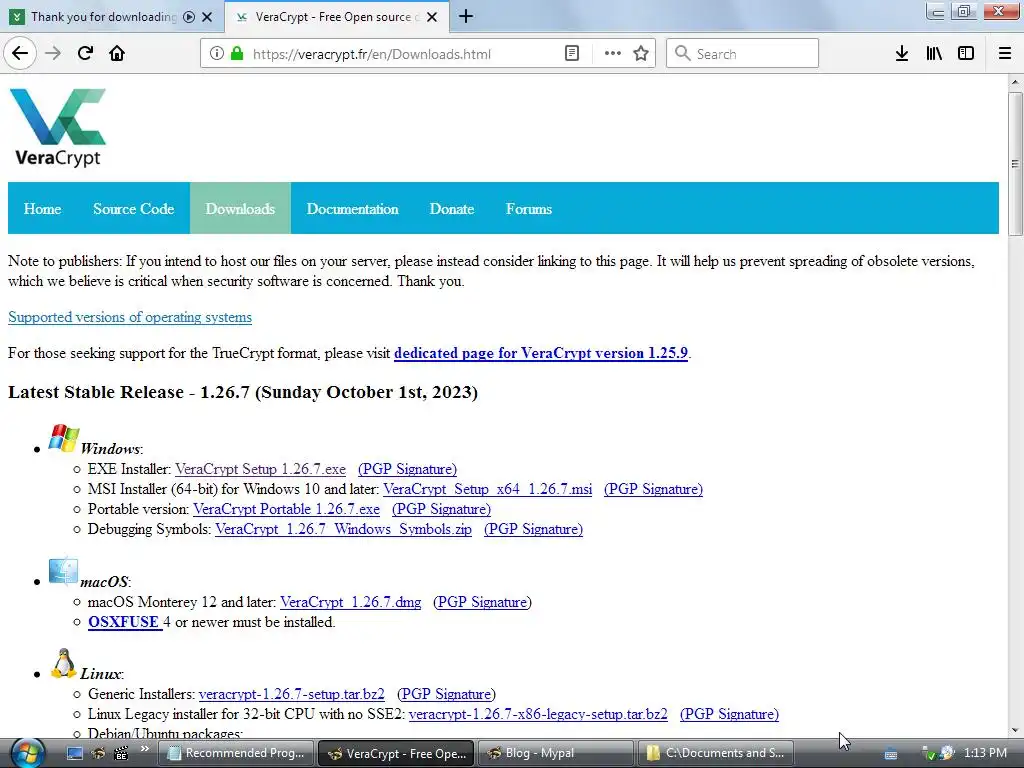
Task: Download VeraCrypt Setup 1.26.7.exe
Action: pos(261,469)
